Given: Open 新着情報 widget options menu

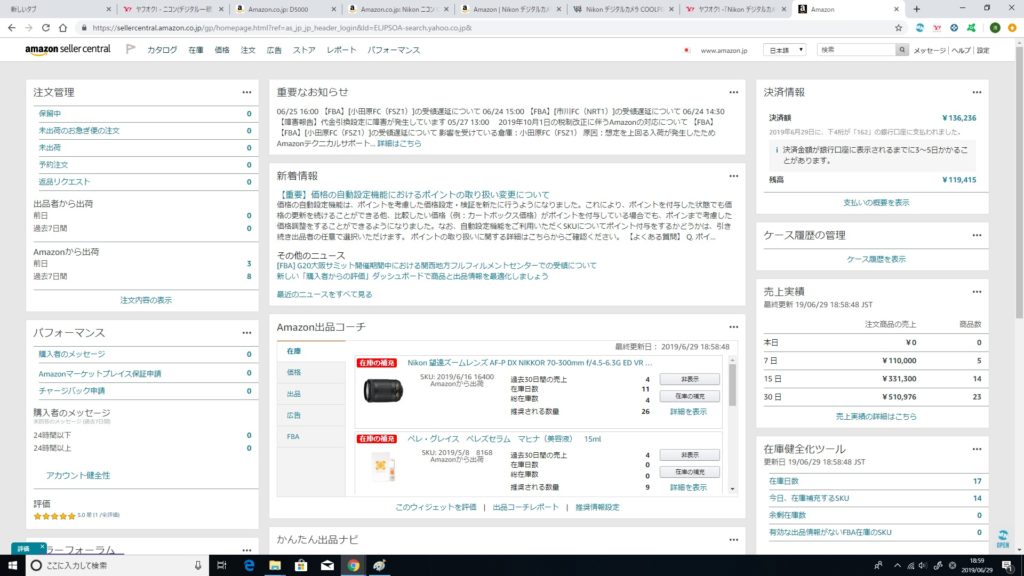Looking at the screenshot, I should 734,176.
